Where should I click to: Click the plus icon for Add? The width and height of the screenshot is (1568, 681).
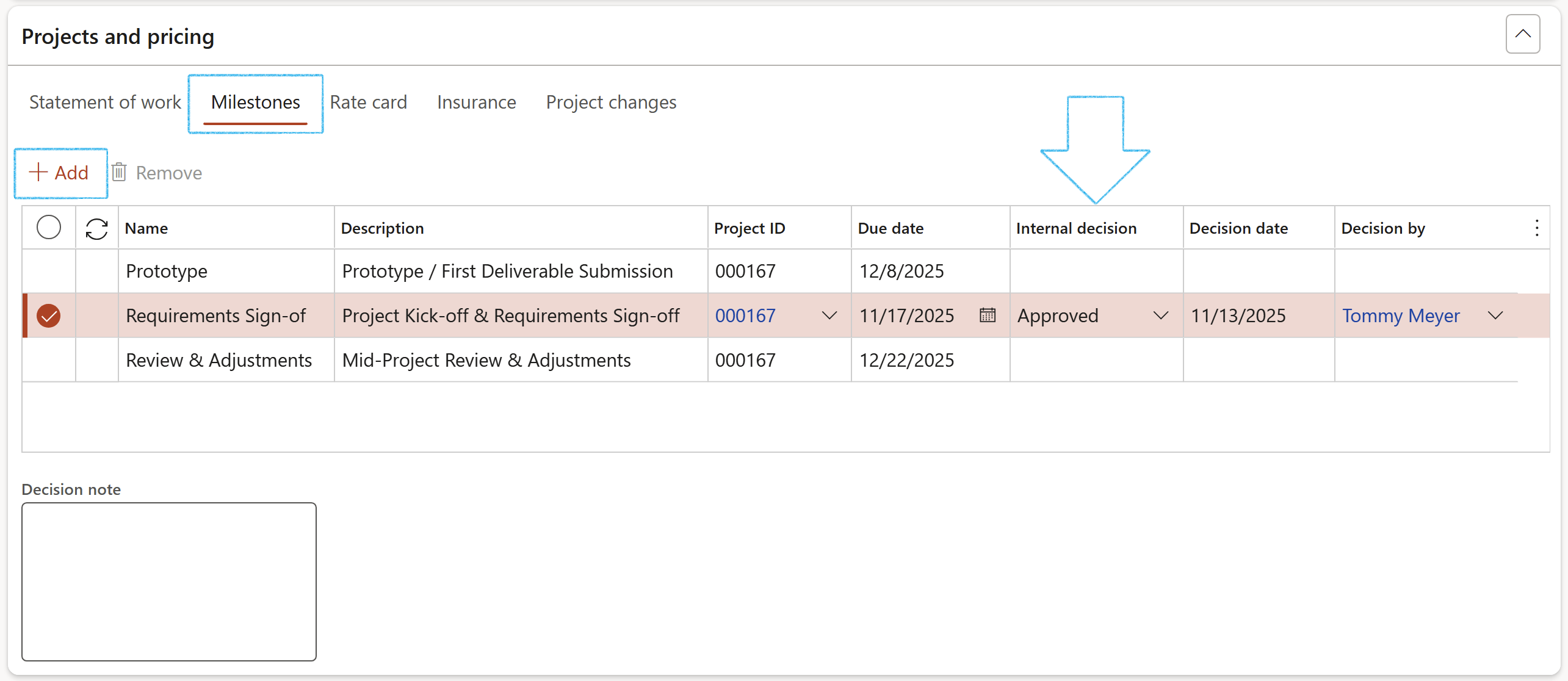[38, 172]
